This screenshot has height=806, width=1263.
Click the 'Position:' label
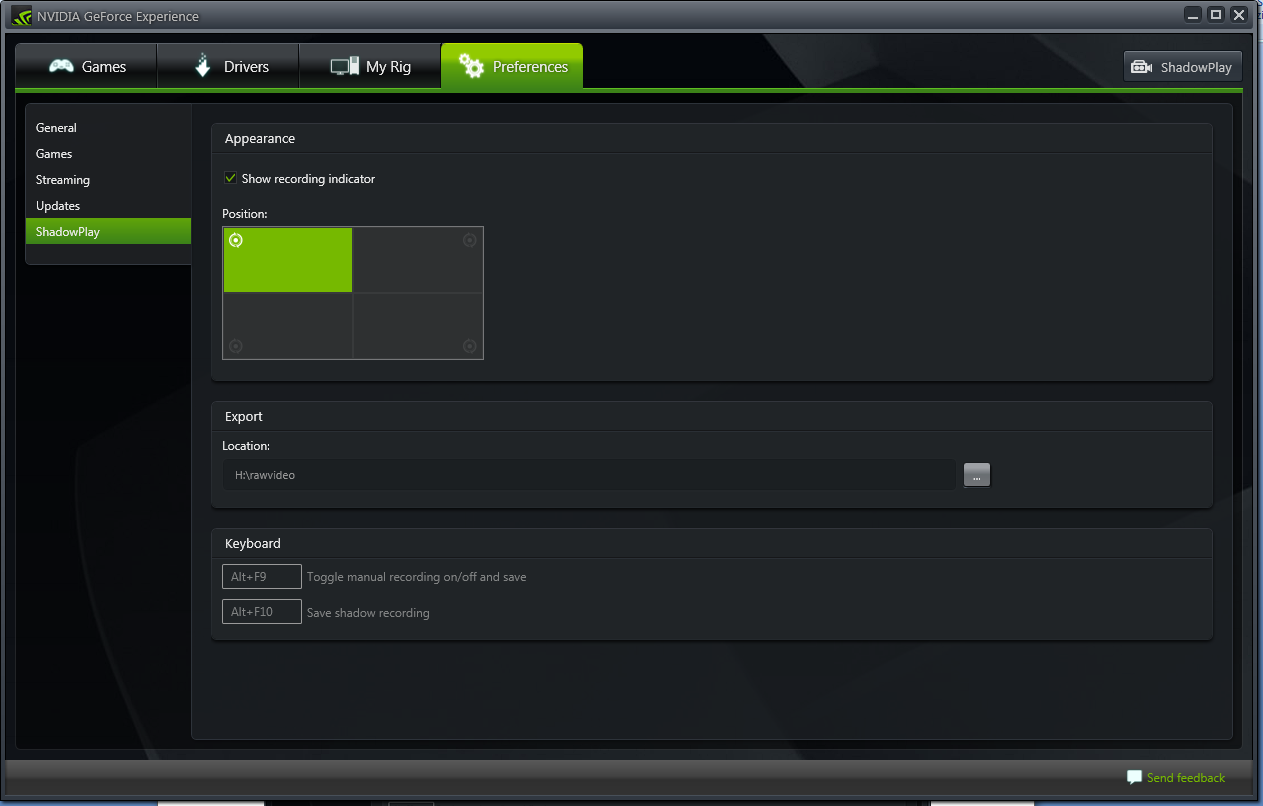[245, 214]
